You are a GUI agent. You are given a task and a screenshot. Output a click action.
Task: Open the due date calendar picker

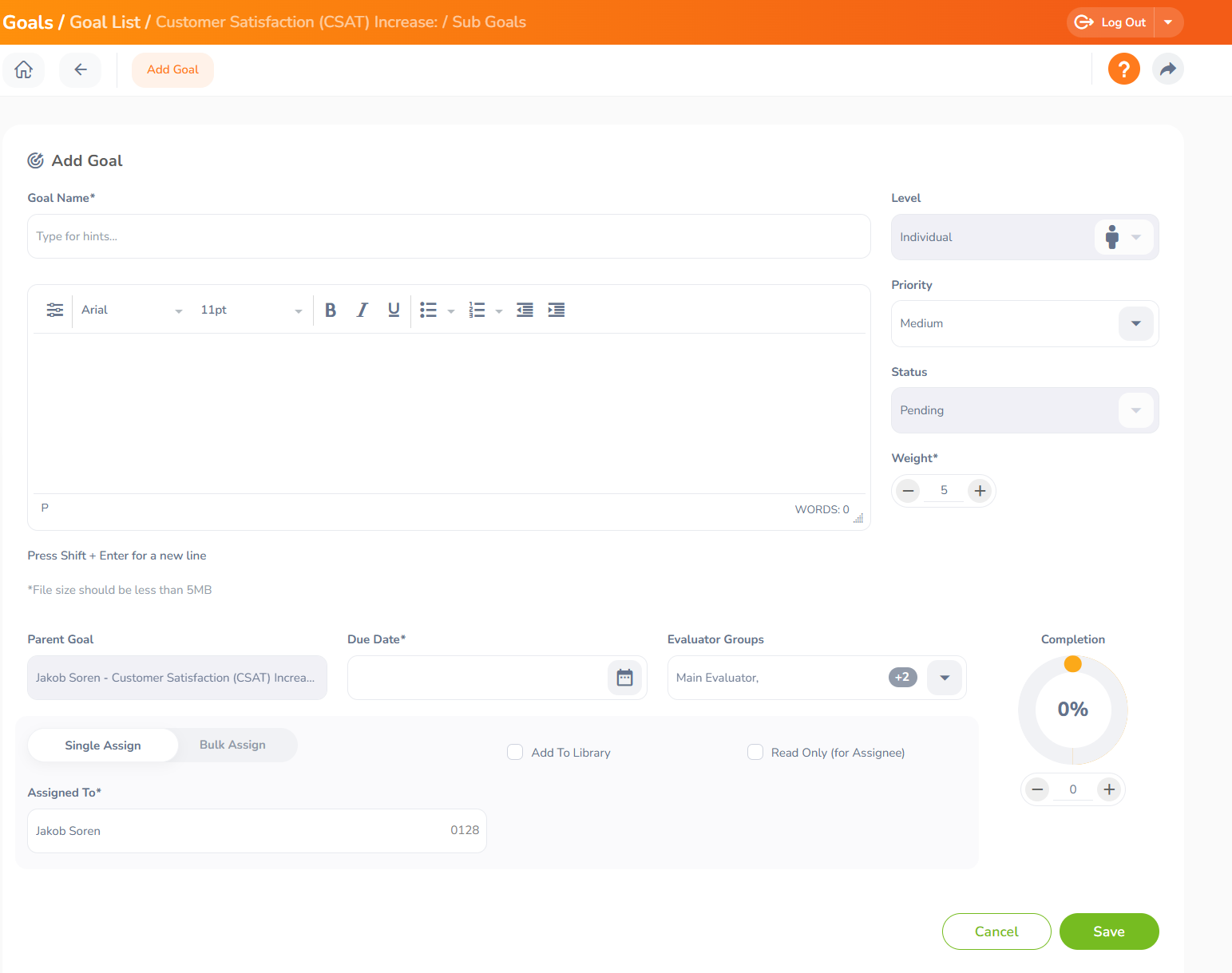click(x=624, y=678)
